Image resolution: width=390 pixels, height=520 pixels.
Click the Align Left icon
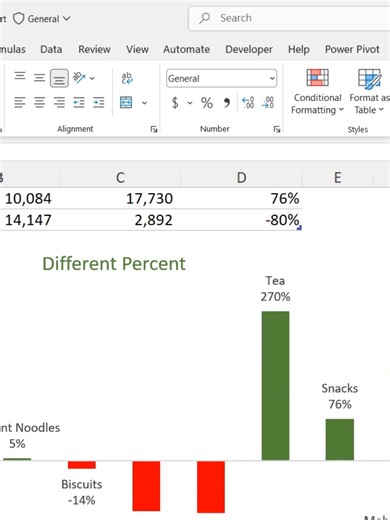pos(20,102)
